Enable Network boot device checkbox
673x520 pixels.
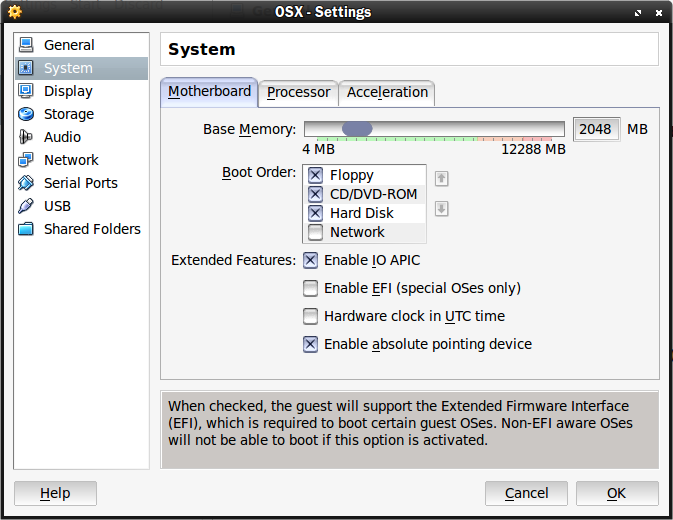(315, 232)
